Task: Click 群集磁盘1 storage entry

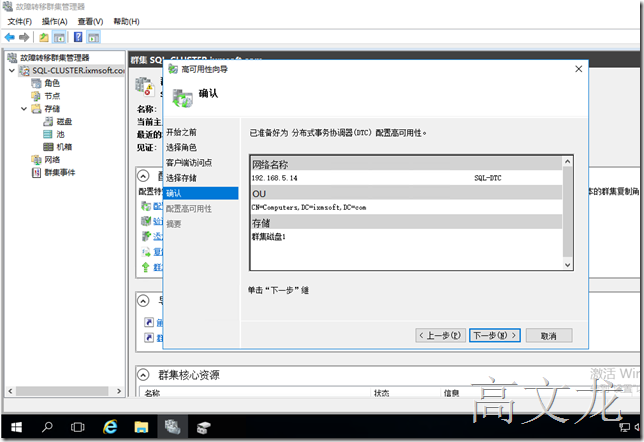Action: click(269, 237)
